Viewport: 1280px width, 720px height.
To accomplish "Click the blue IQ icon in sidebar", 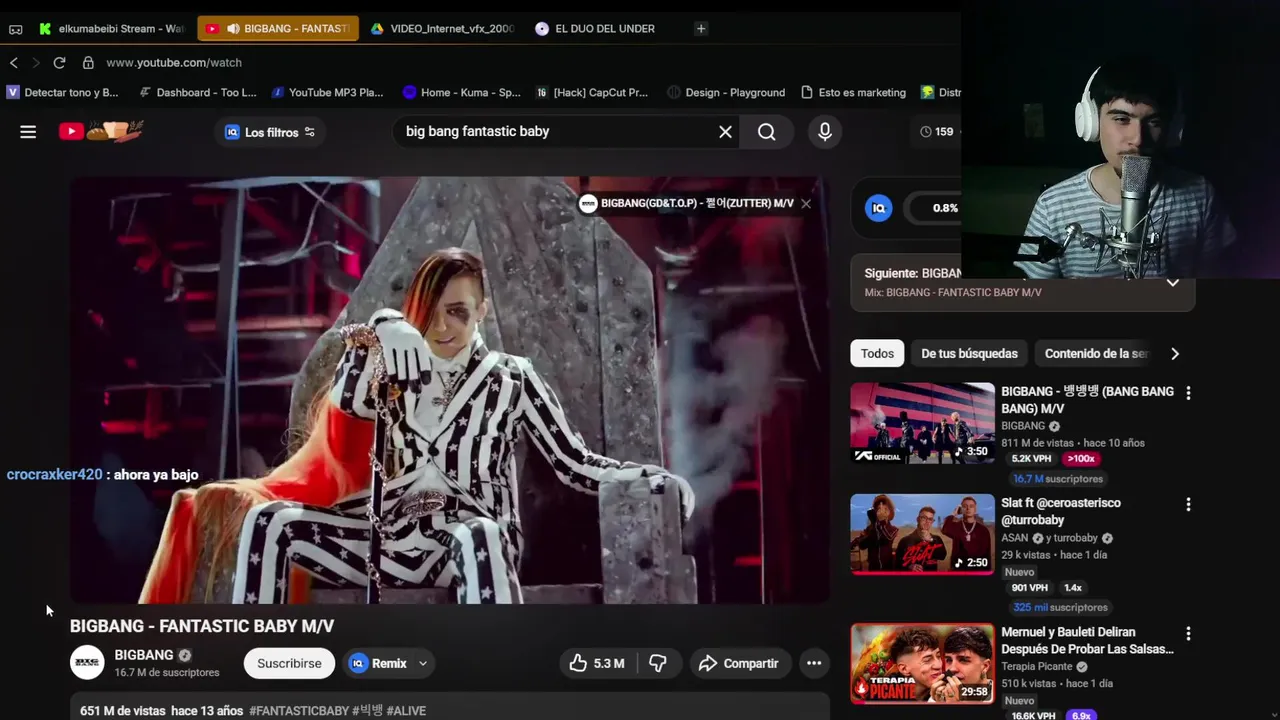I will [879, 208].
